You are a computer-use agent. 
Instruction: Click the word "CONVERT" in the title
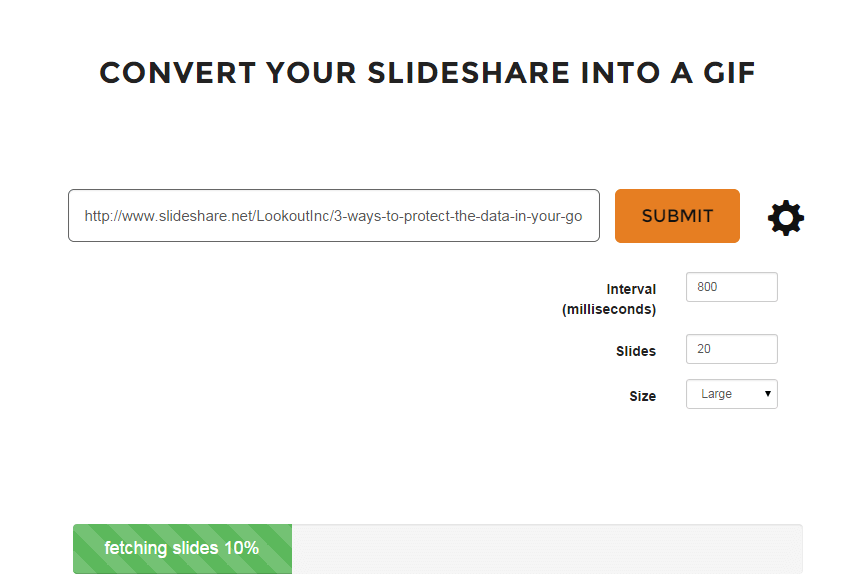[x=178, y=73]
